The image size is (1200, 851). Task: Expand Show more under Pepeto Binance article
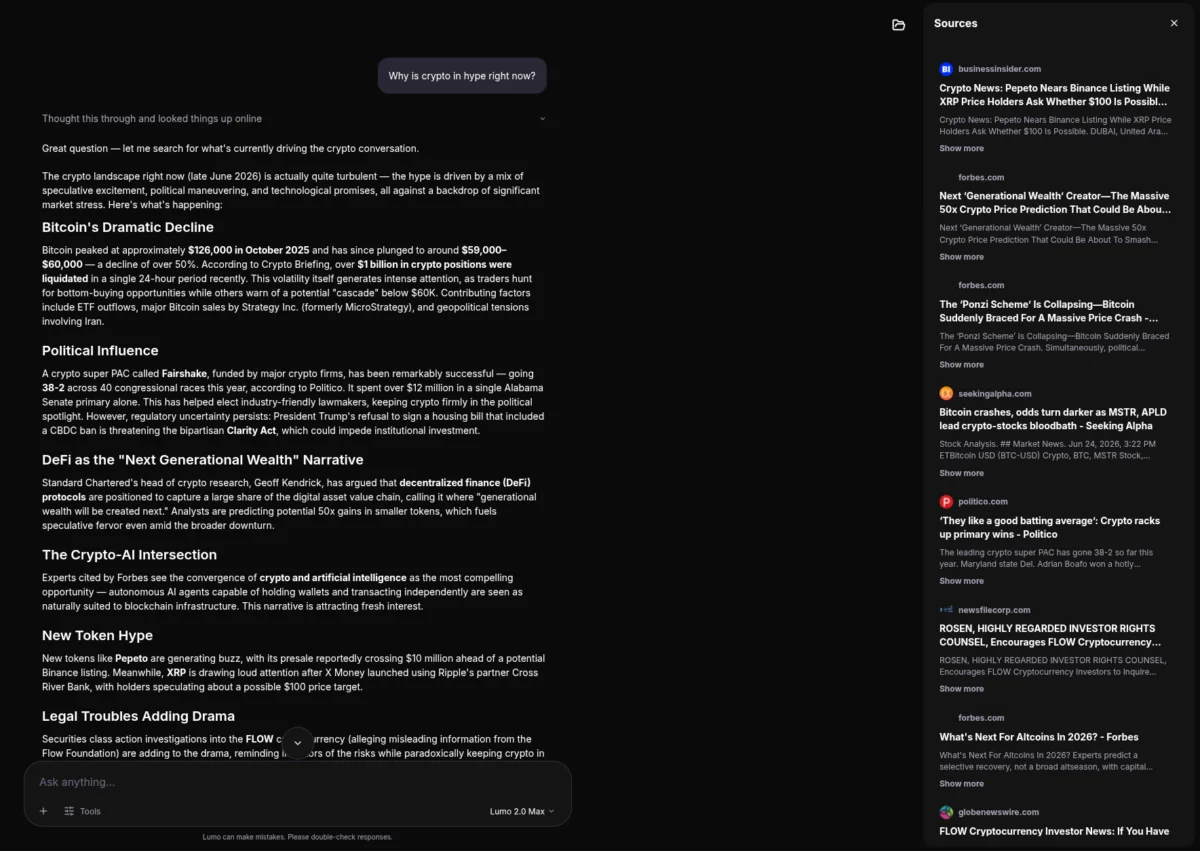961,148
